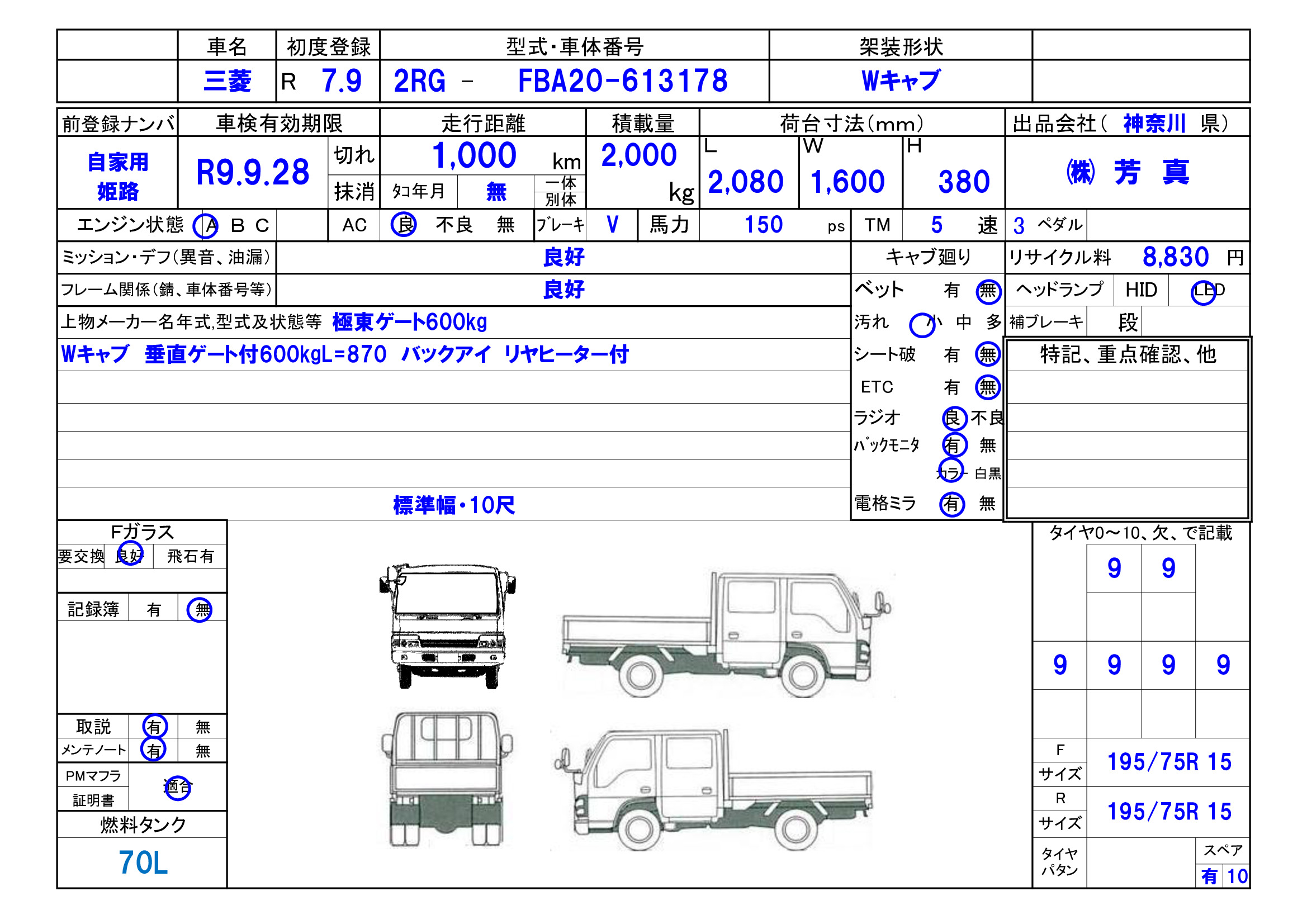Click chassis number FBA20-613178

pyautogui.click(x=622, y=81)
